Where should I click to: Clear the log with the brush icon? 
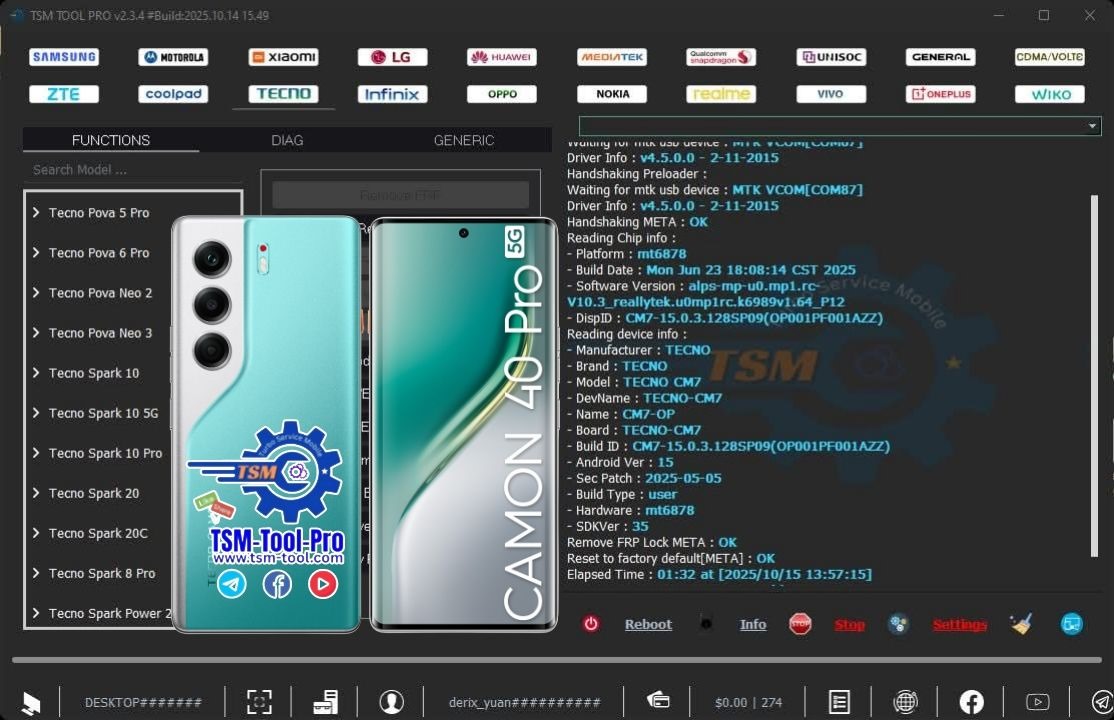click(1021, 623)
